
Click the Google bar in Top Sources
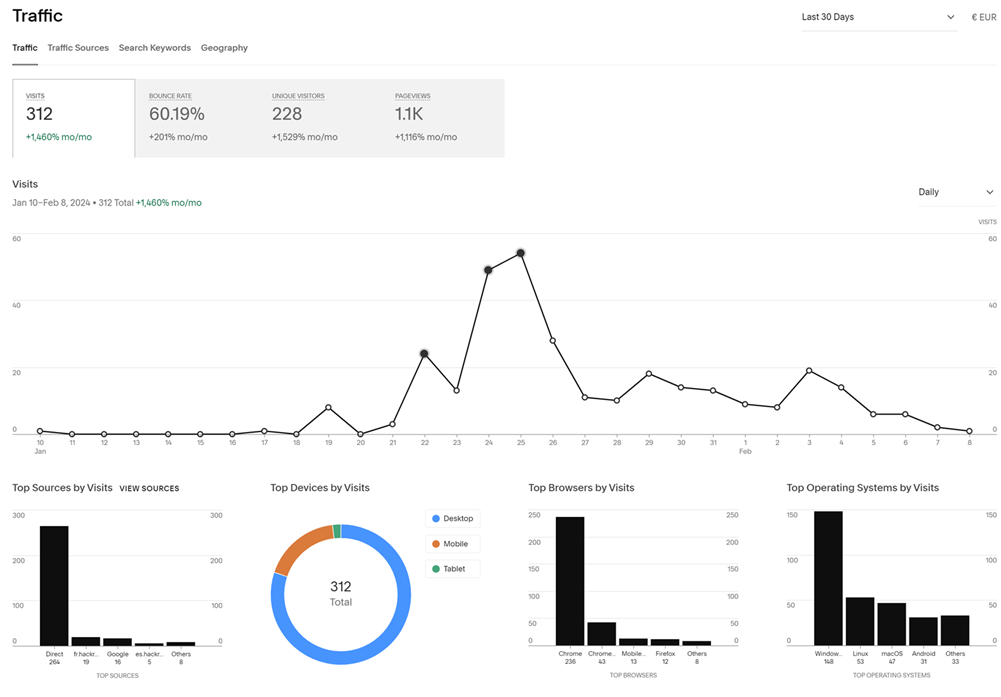pos(117,642)
